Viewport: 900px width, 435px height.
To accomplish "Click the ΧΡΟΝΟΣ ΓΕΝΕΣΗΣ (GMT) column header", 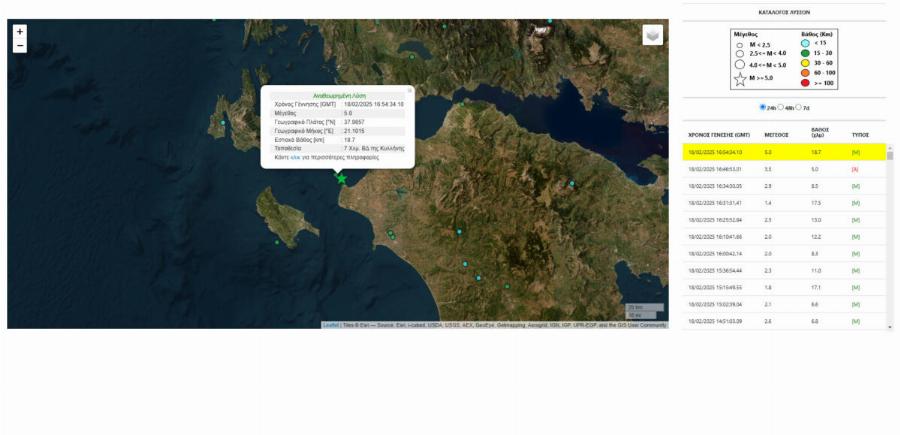I will point(719,135).
